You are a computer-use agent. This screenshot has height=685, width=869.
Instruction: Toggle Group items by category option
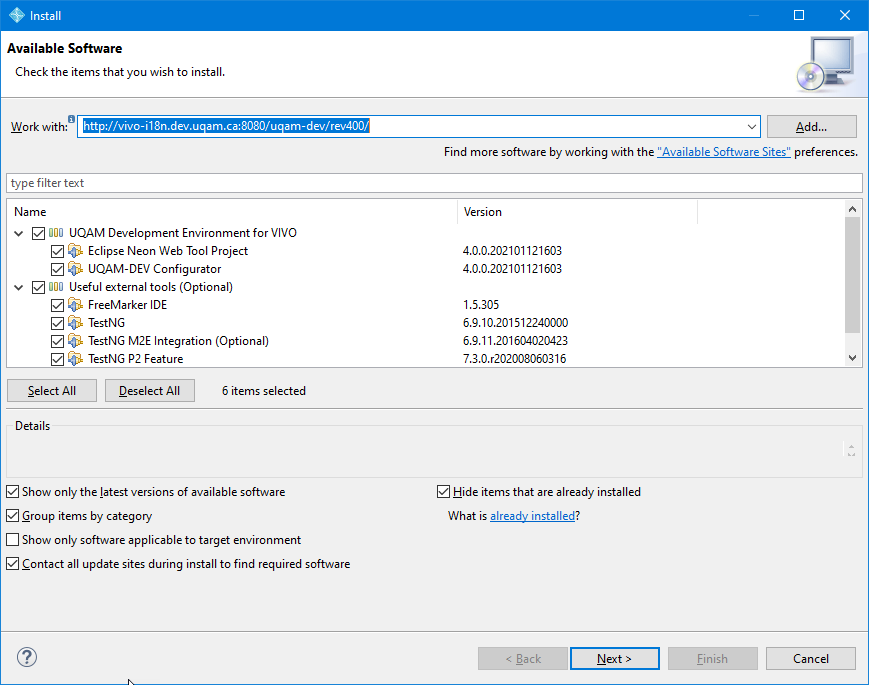point(13,516)
